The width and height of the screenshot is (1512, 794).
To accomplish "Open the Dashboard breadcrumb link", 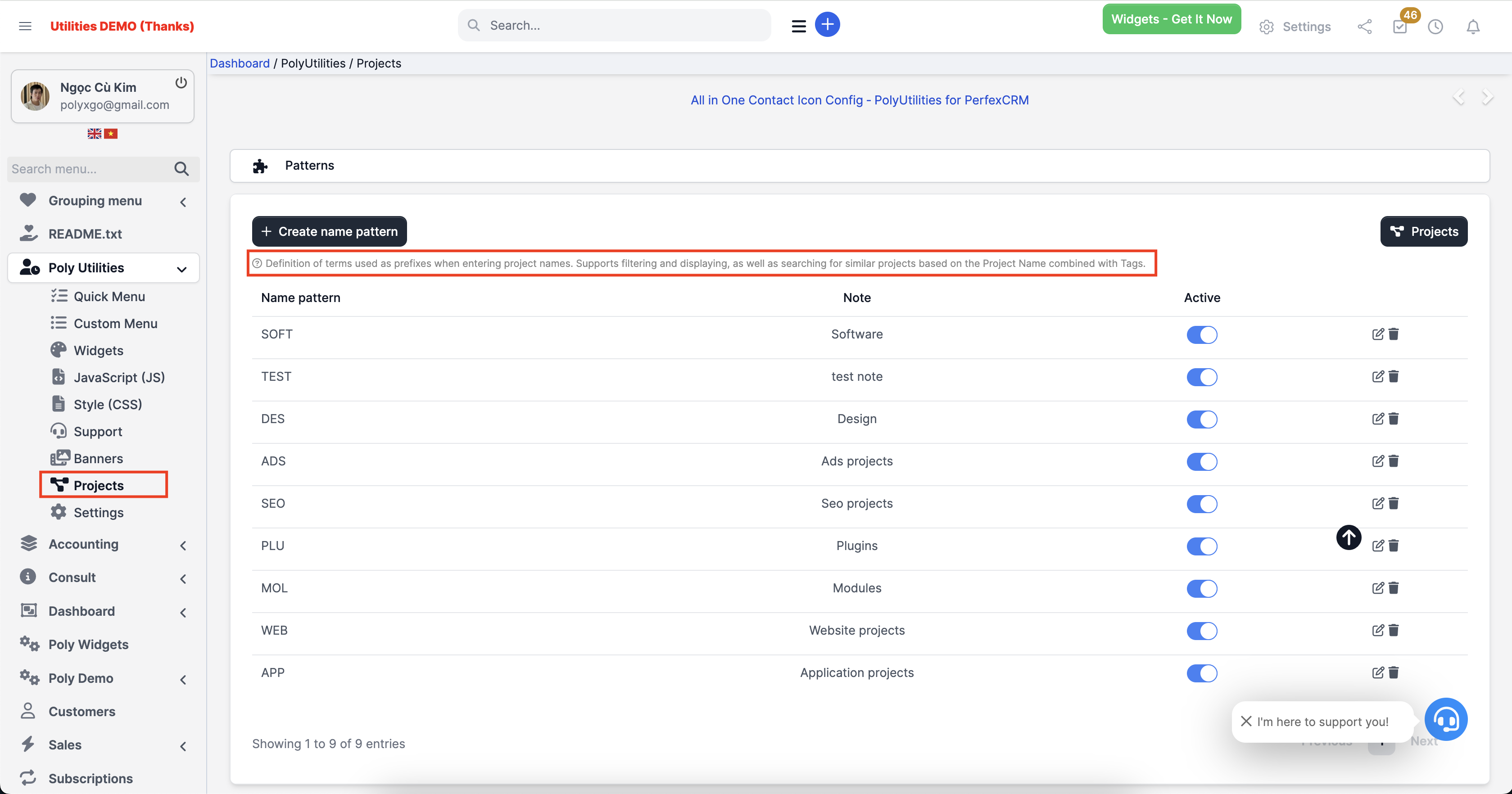I will (240, 63).
